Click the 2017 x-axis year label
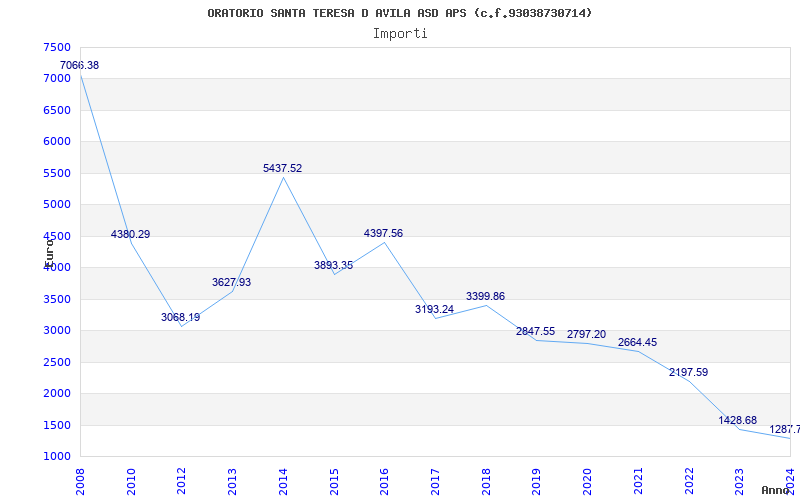Viewport: 800px width, 500px height. 435,481
